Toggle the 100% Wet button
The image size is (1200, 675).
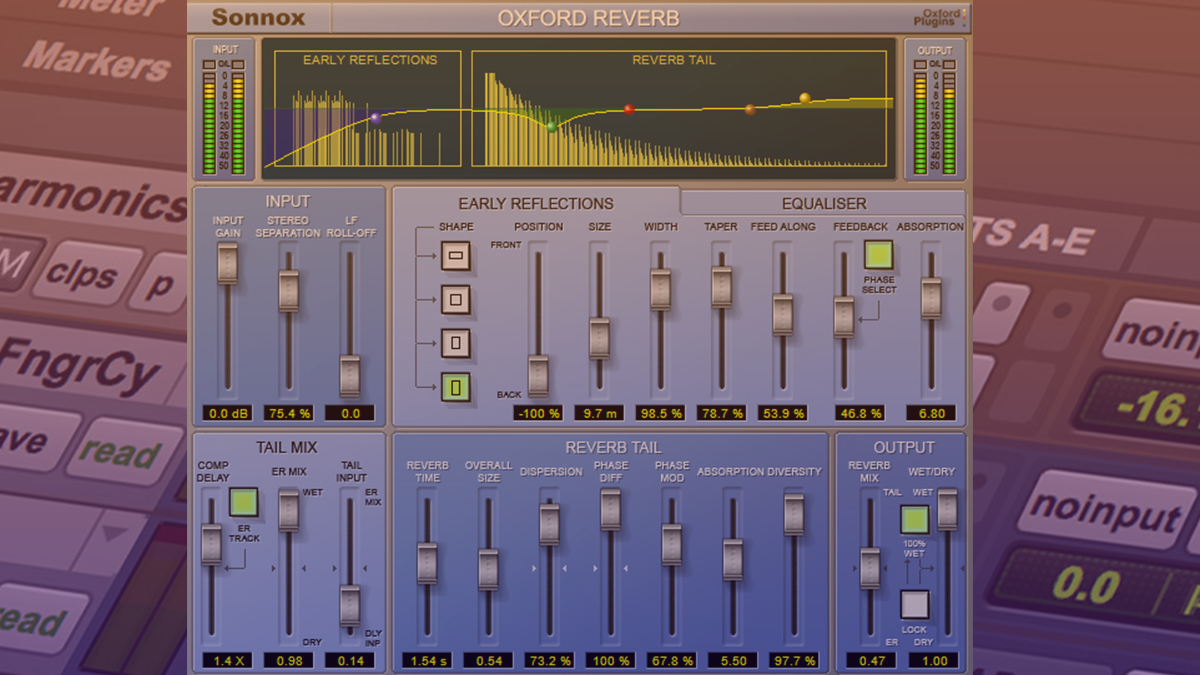pos(914,520)
